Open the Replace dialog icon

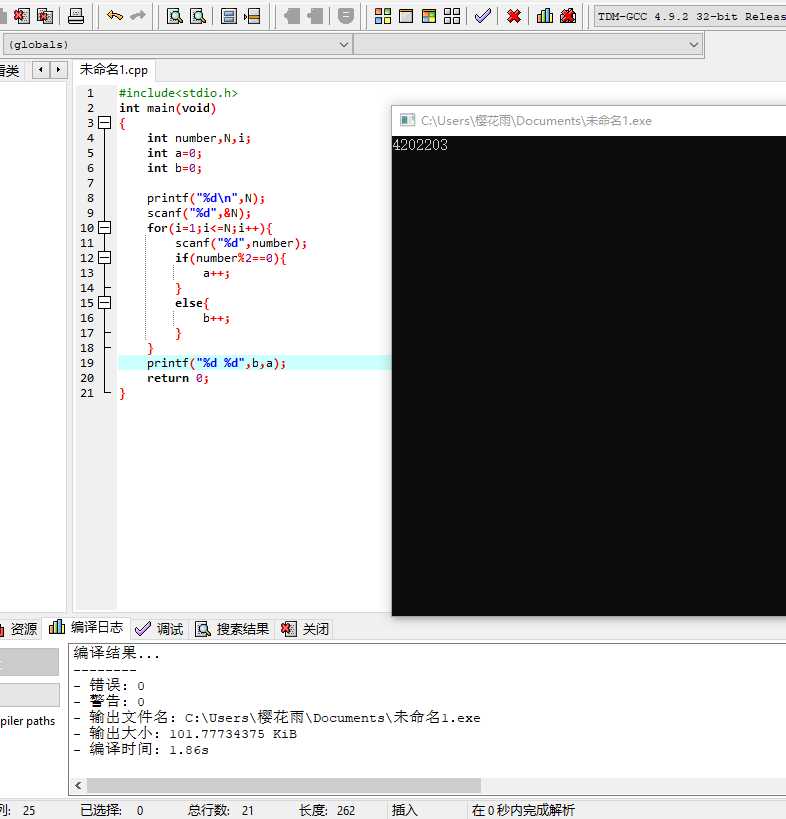click(x=198, y=16)
